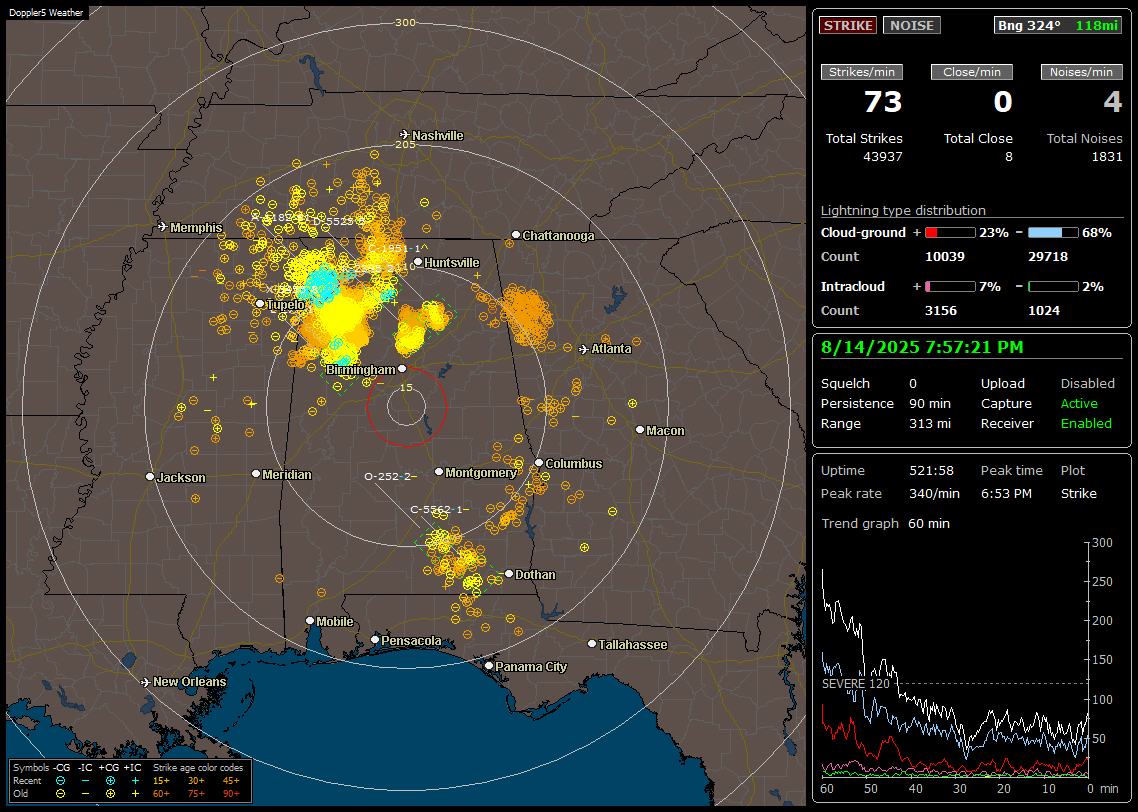Screen dimensions: 1138x812
Task: Click the Macon city dot marker
Action: [x=640, y=430]
